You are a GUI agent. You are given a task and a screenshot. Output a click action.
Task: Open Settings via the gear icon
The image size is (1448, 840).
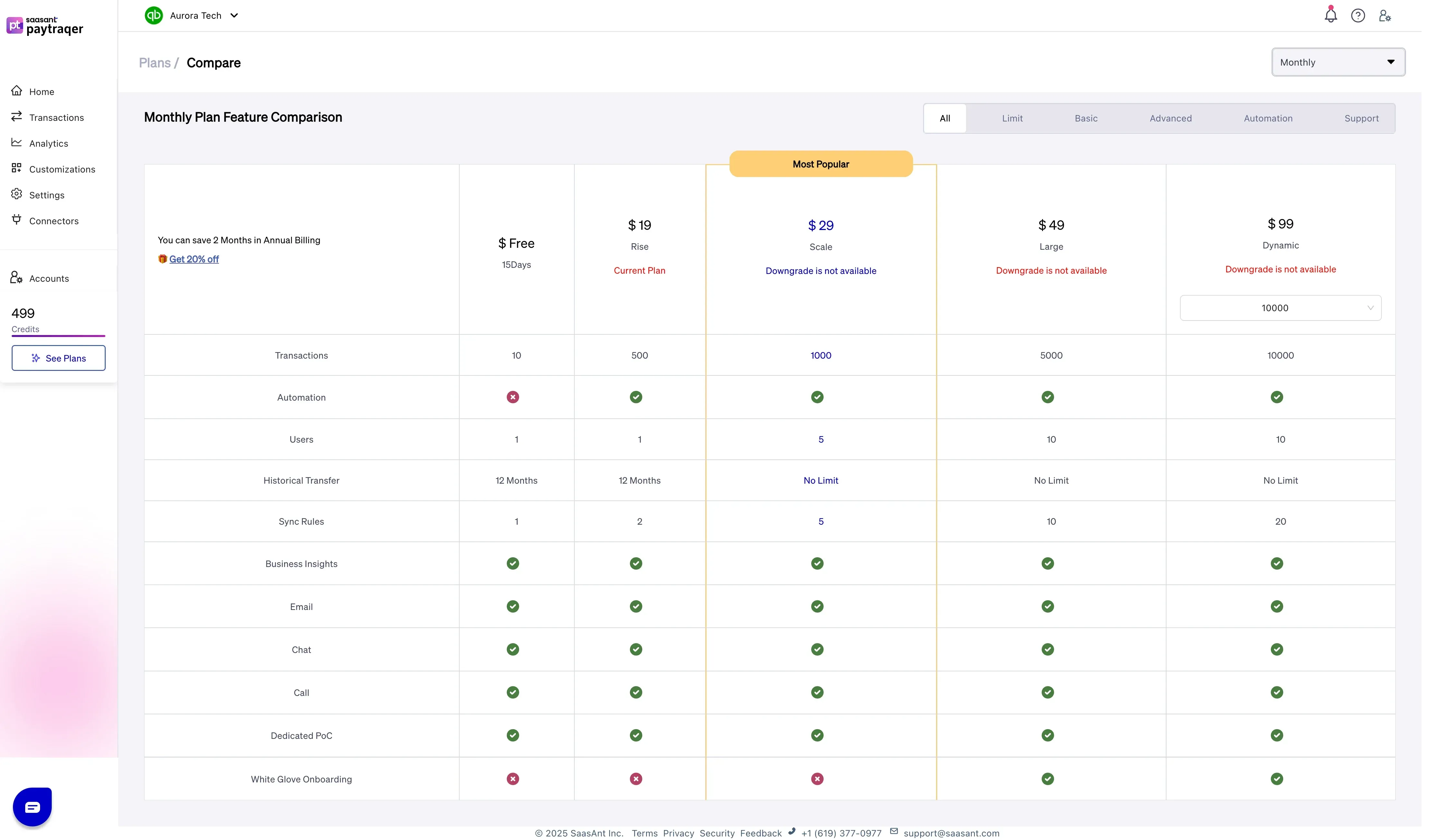point(48,195)
